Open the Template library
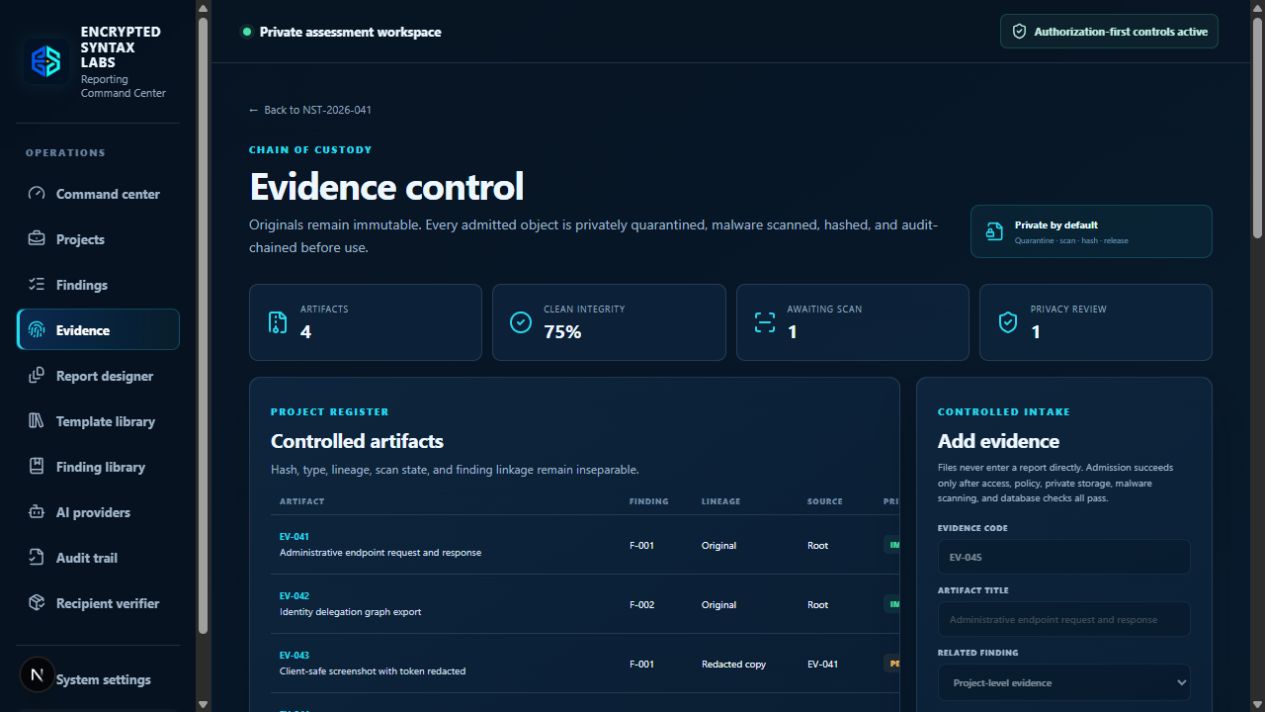 coord(98,421)
